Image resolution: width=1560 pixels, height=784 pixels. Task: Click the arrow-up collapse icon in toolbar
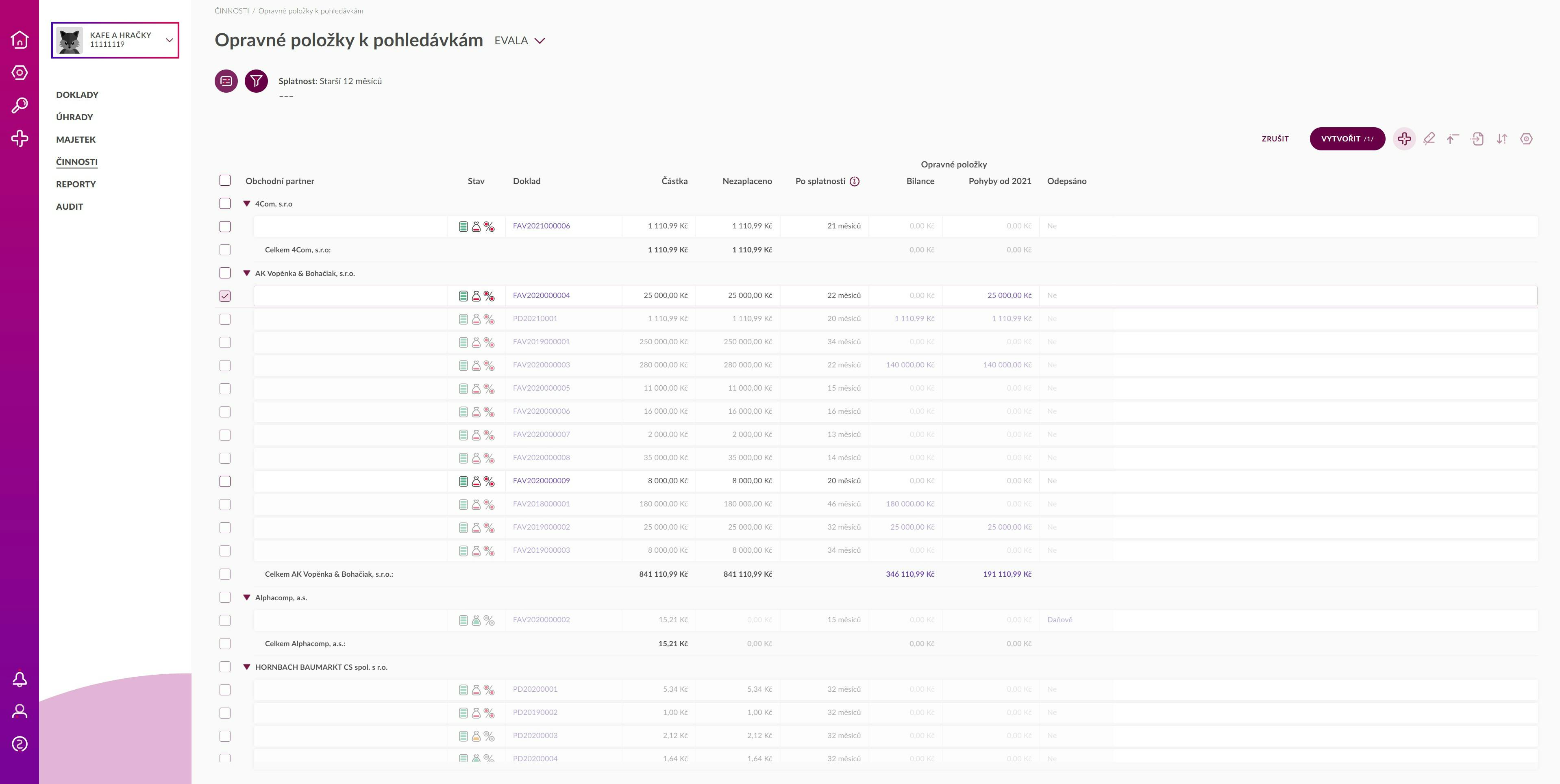point(1453,139)
